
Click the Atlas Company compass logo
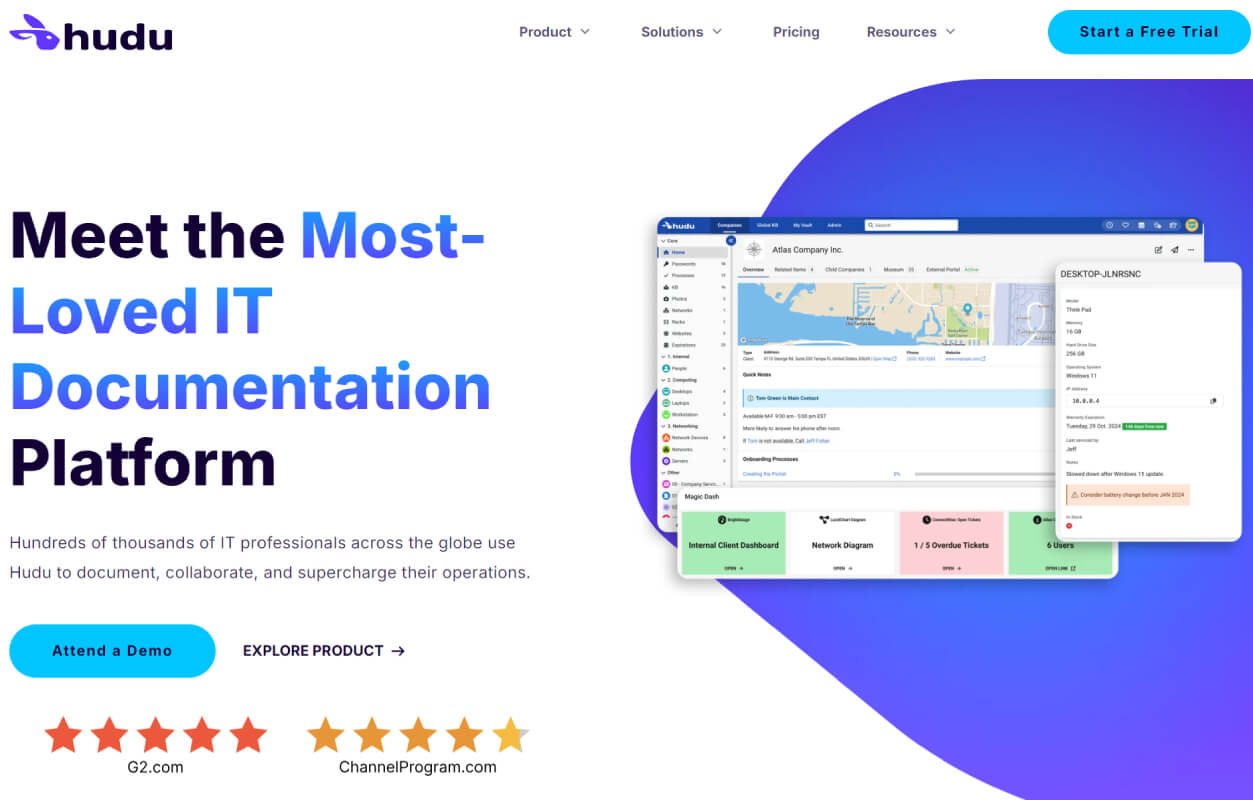754,249
